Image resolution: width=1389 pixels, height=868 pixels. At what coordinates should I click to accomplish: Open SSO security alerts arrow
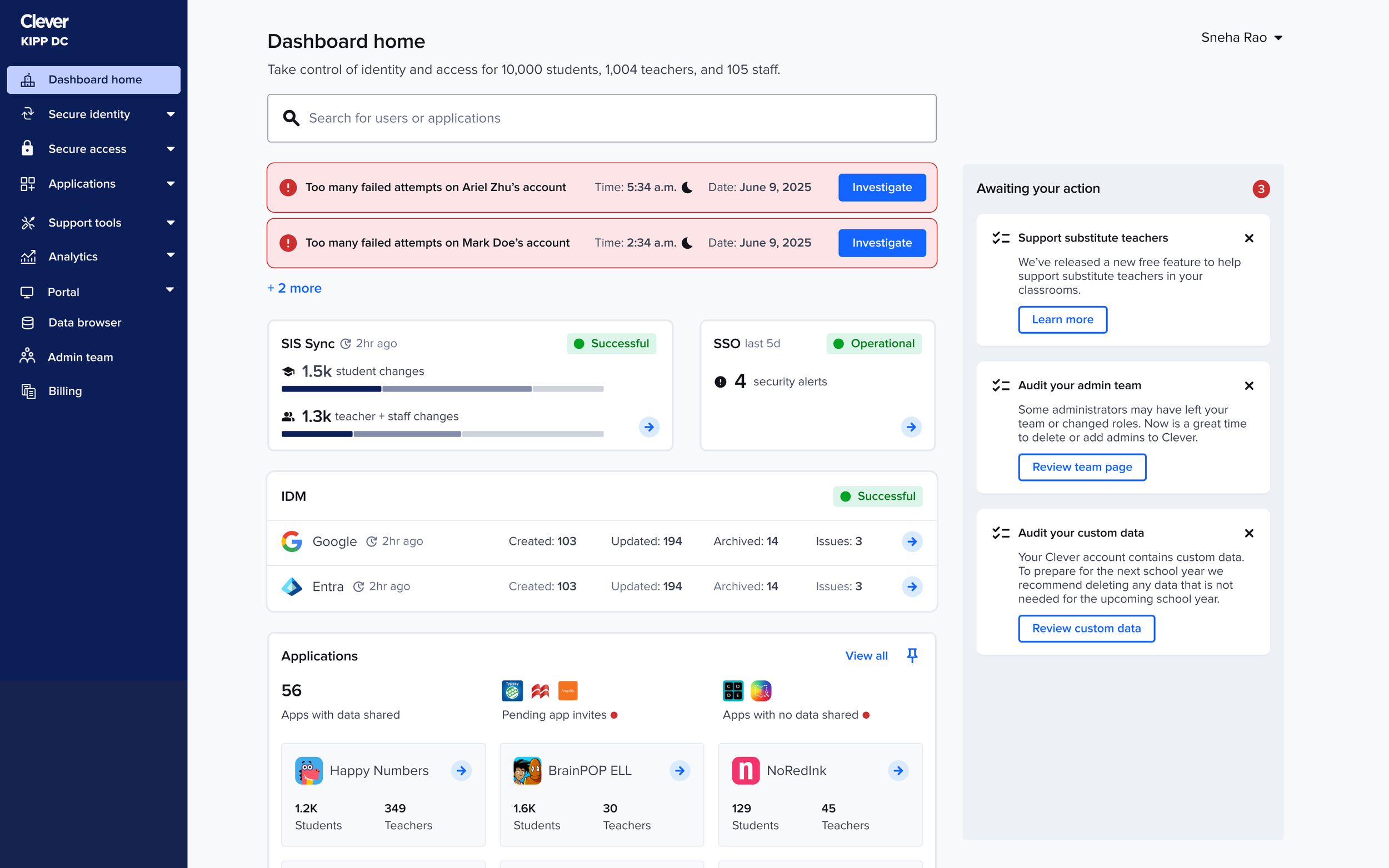click(911, 427)
